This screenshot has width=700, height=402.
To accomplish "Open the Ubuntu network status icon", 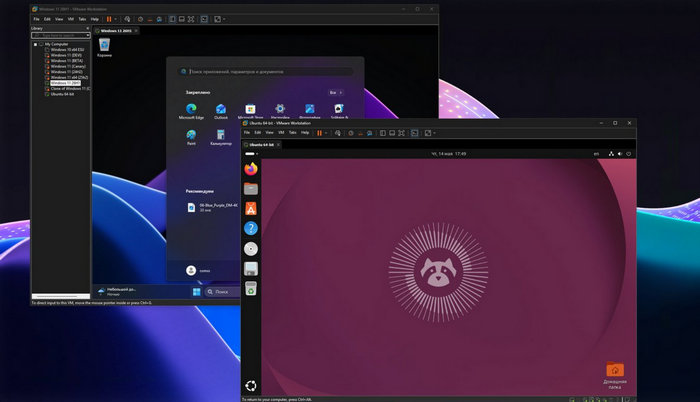I will coord(611,154).
